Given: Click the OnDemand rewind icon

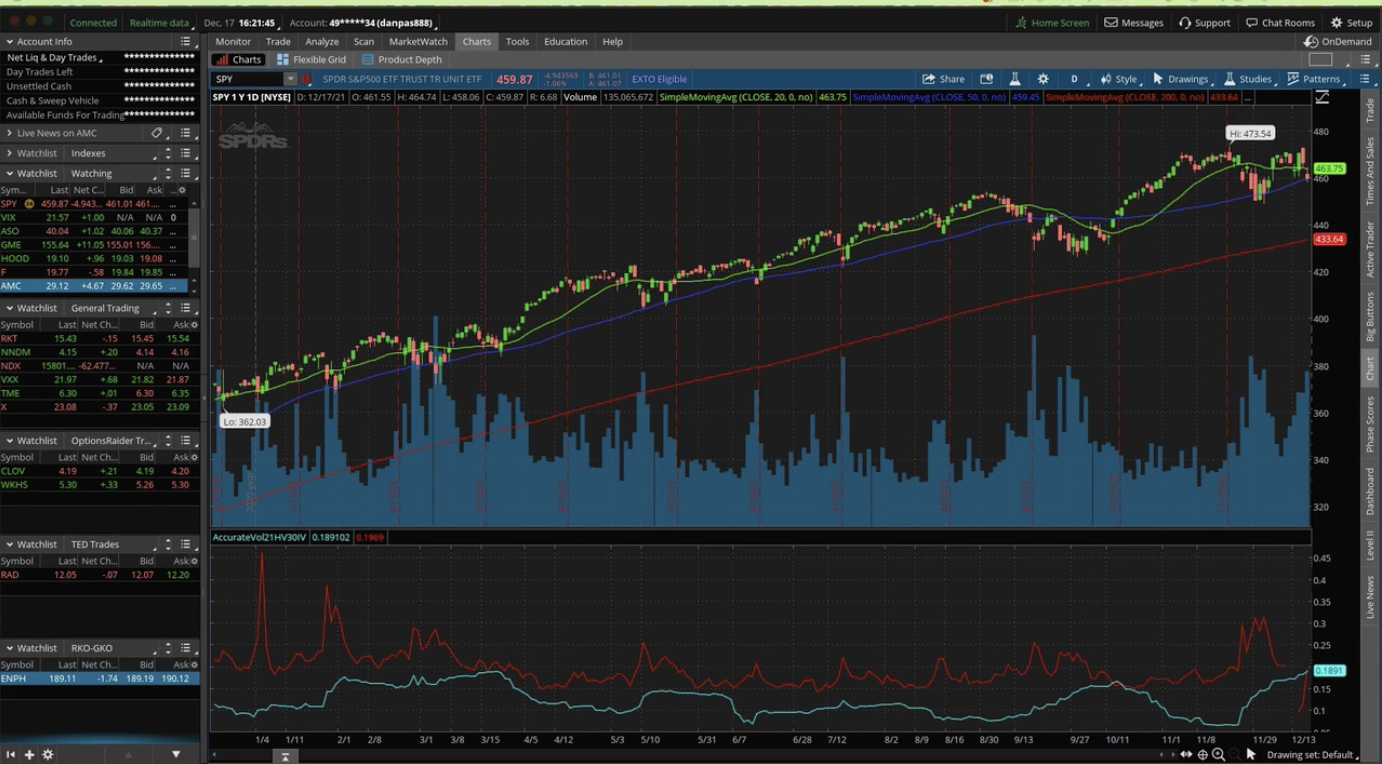Looking at the screenshot, I should [x=1310, y=42].
